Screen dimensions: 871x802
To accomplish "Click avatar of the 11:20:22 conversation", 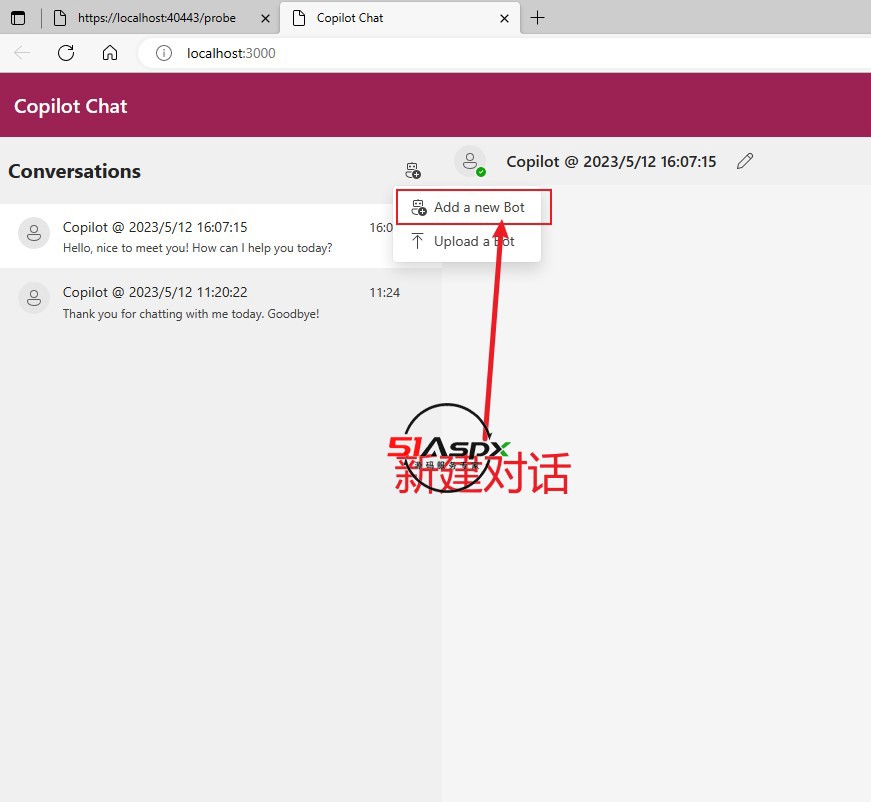I will tap(34, 298).
